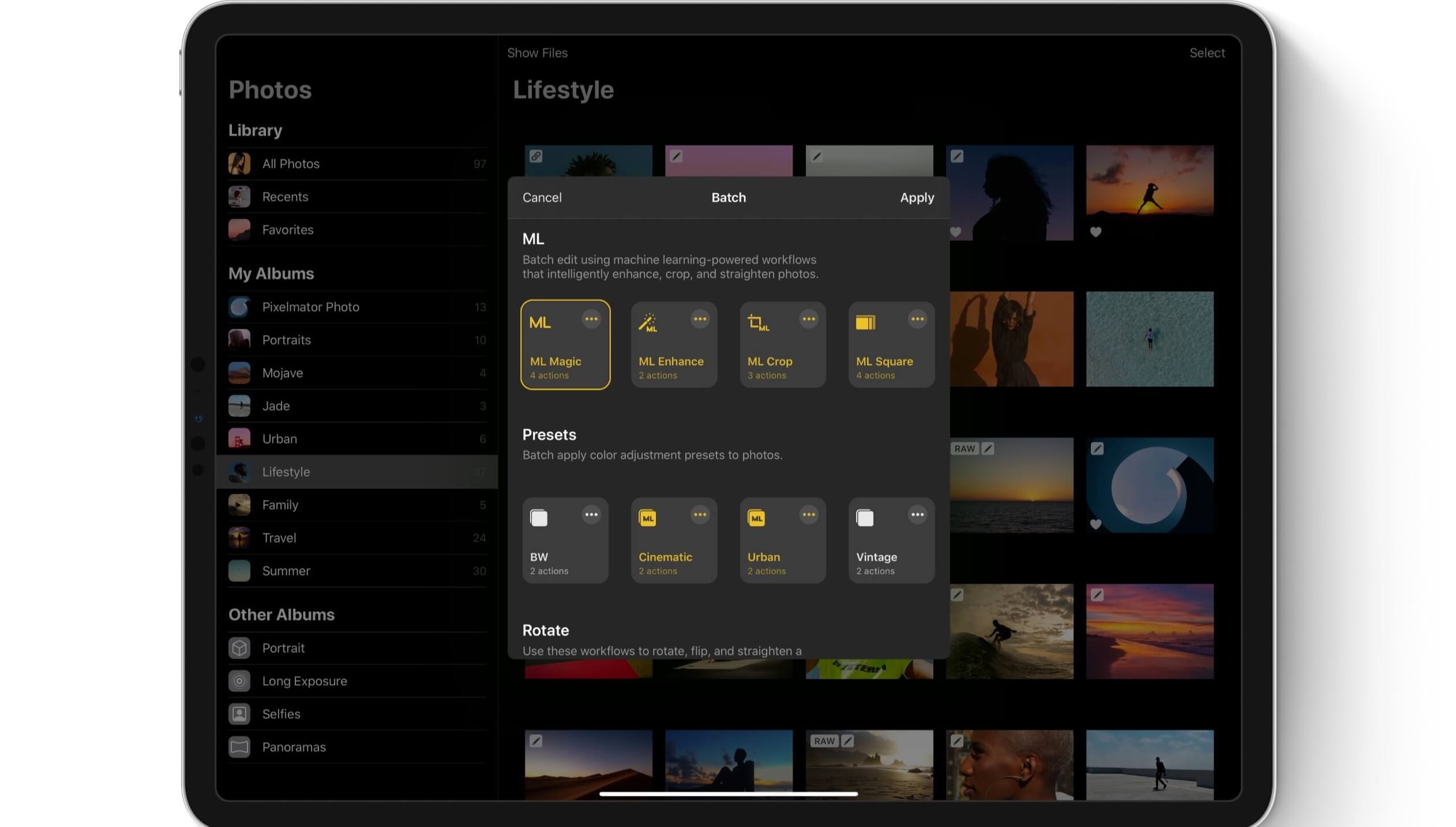Image resolution: width=1456 pixels, height=827 pixels.
Task: Open the Mojave album
Action: click(x=357, y=373)
